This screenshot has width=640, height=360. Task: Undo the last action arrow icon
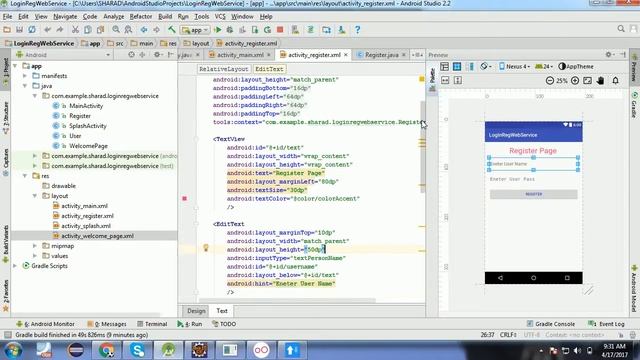pyautogui.click(x=47, y=30)
